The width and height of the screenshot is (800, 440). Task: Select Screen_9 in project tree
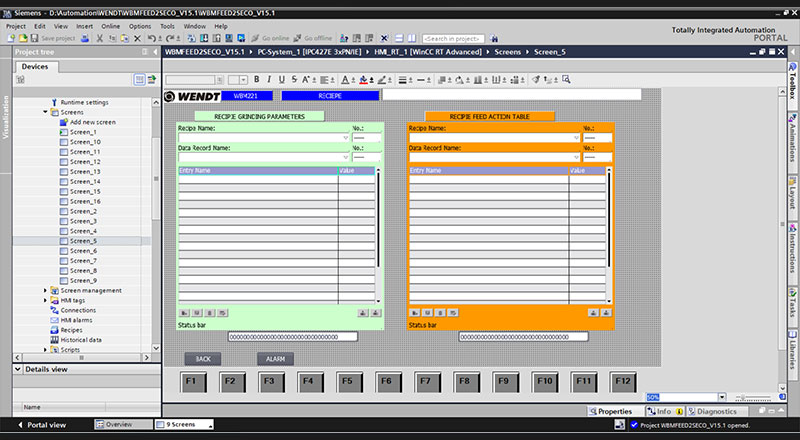(83, 280)
